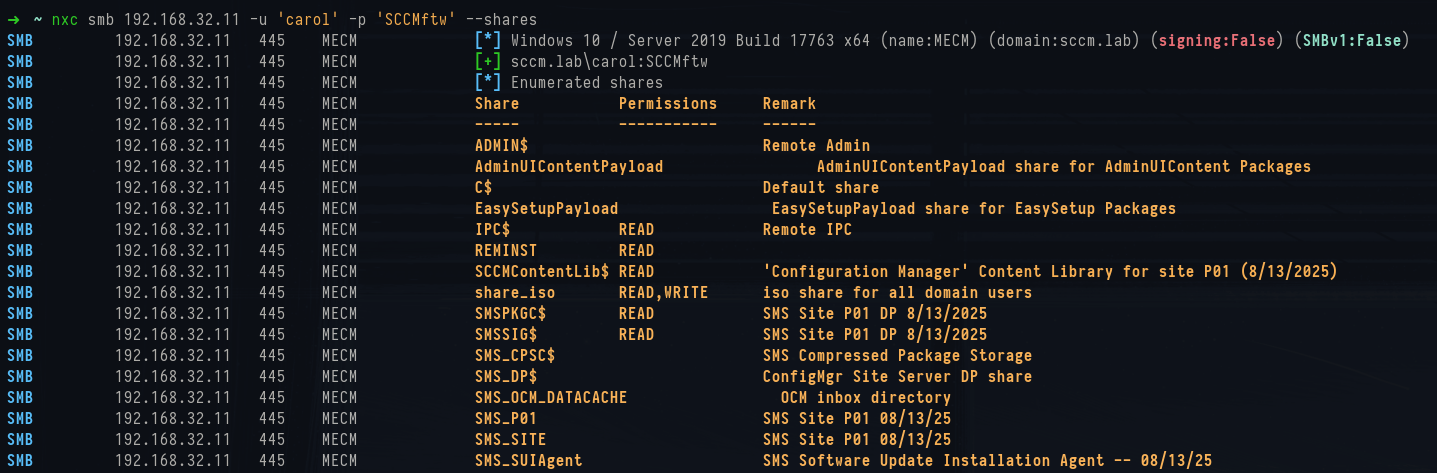Image resolution: width=1437 pixels, height=473 pixels.
Task: Click MECM hostname in the ADMIN$ row
Action: 340,146
